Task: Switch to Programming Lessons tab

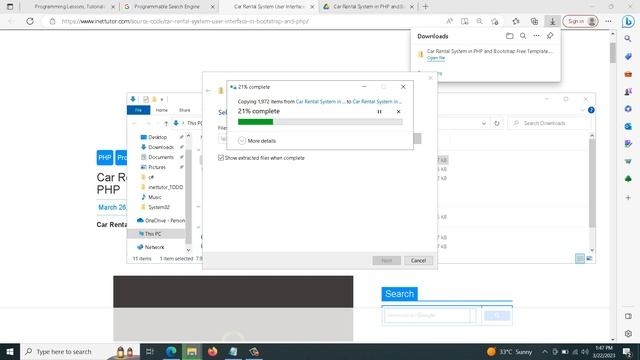Action: [69, 7]
